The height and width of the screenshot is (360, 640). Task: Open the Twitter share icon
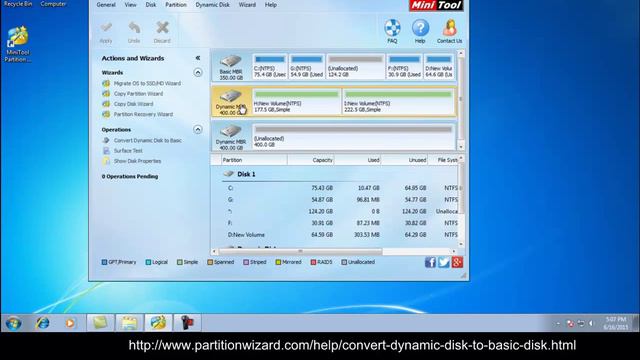[x=444, y=262]
